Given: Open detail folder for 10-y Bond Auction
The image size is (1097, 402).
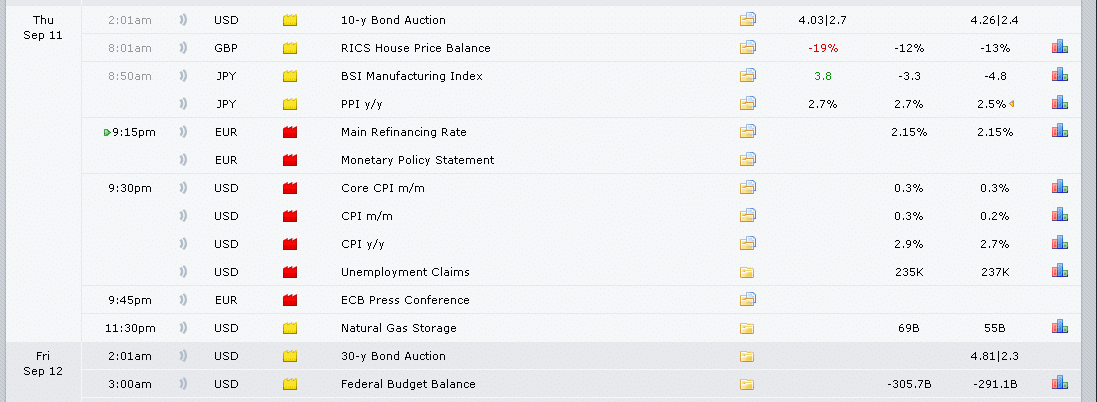Looking at the screenshot, I should point(748,19).
